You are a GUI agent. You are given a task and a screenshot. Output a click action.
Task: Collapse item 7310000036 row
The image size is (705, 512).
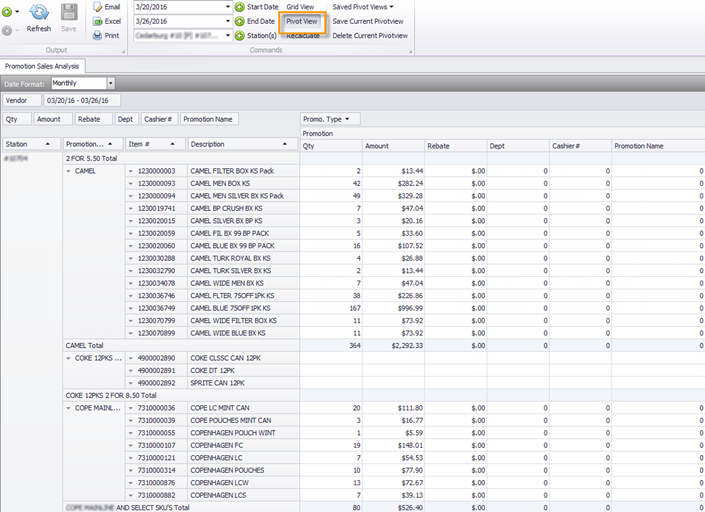(x=131, y=408)
